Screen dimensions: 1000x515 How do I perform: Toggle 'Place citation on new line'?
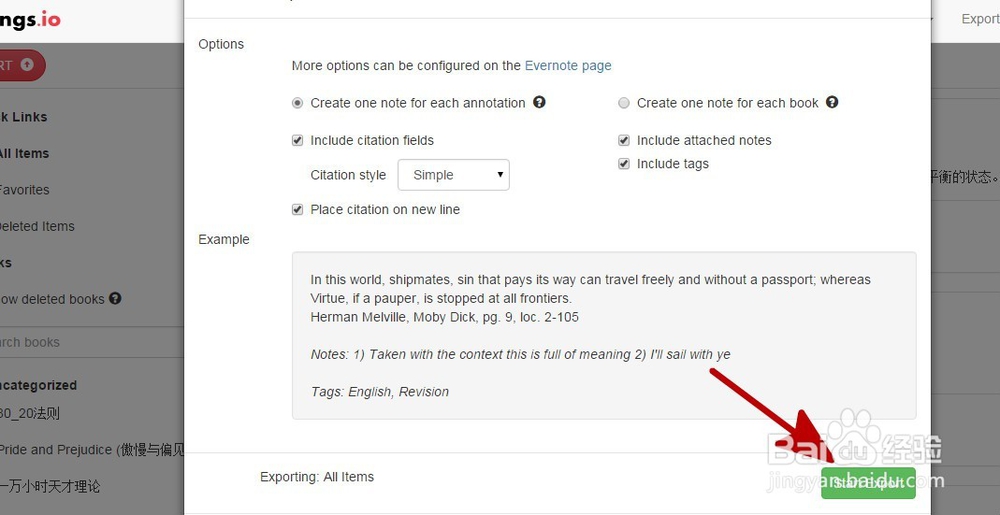tap(297, 210)
